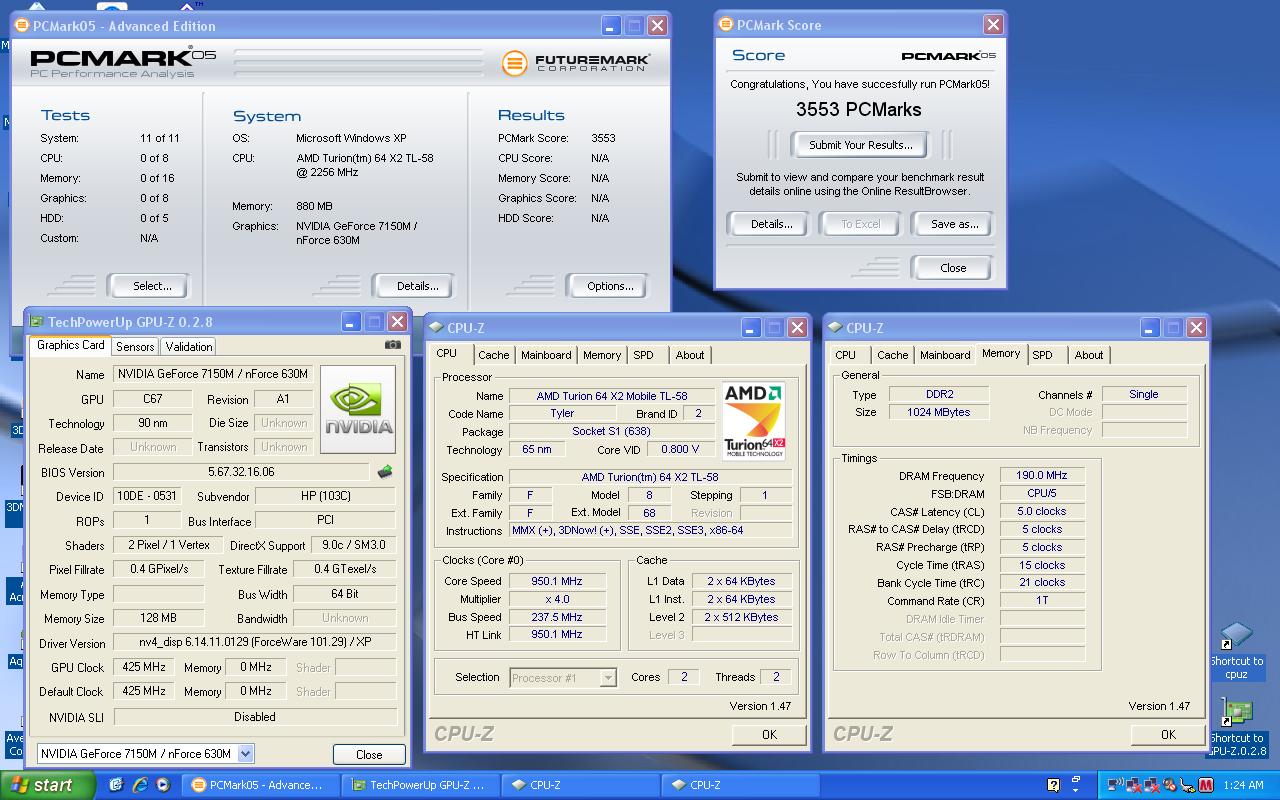The height and width of the screenshot is (800, 1280).
Task: Click OK in the CPU-Z processor window
Action: [x=769, y=734]
